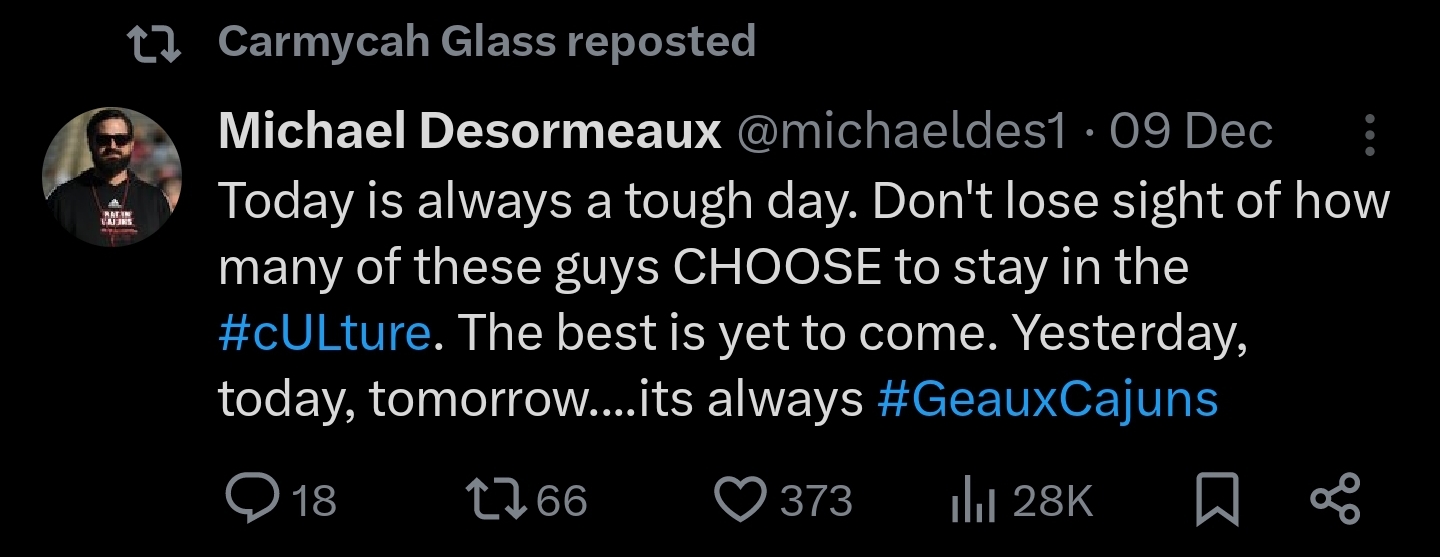Click the 28K views count
The image size is (1440, 557).
(x=1053, y=500)
